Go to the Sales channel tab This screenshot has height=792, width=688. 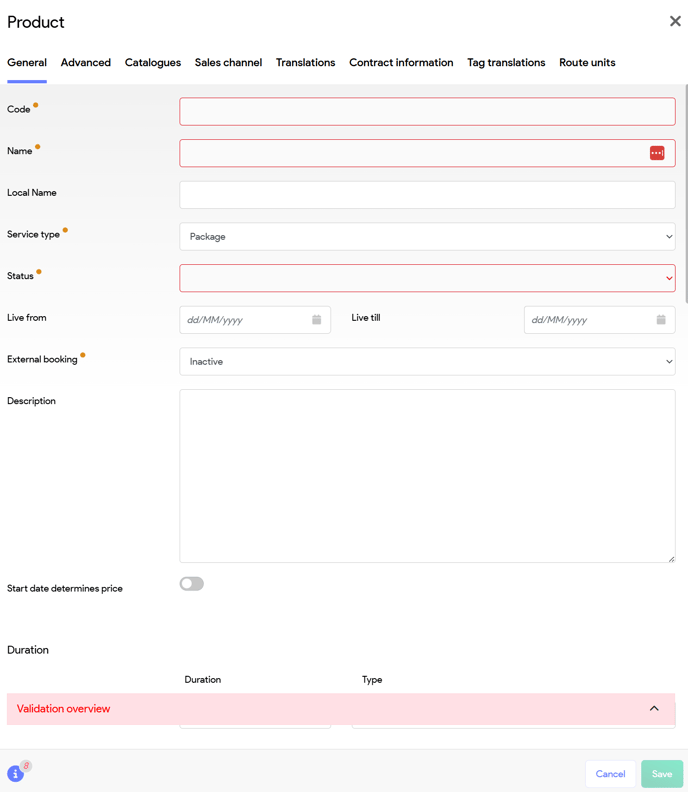(228, 63)
